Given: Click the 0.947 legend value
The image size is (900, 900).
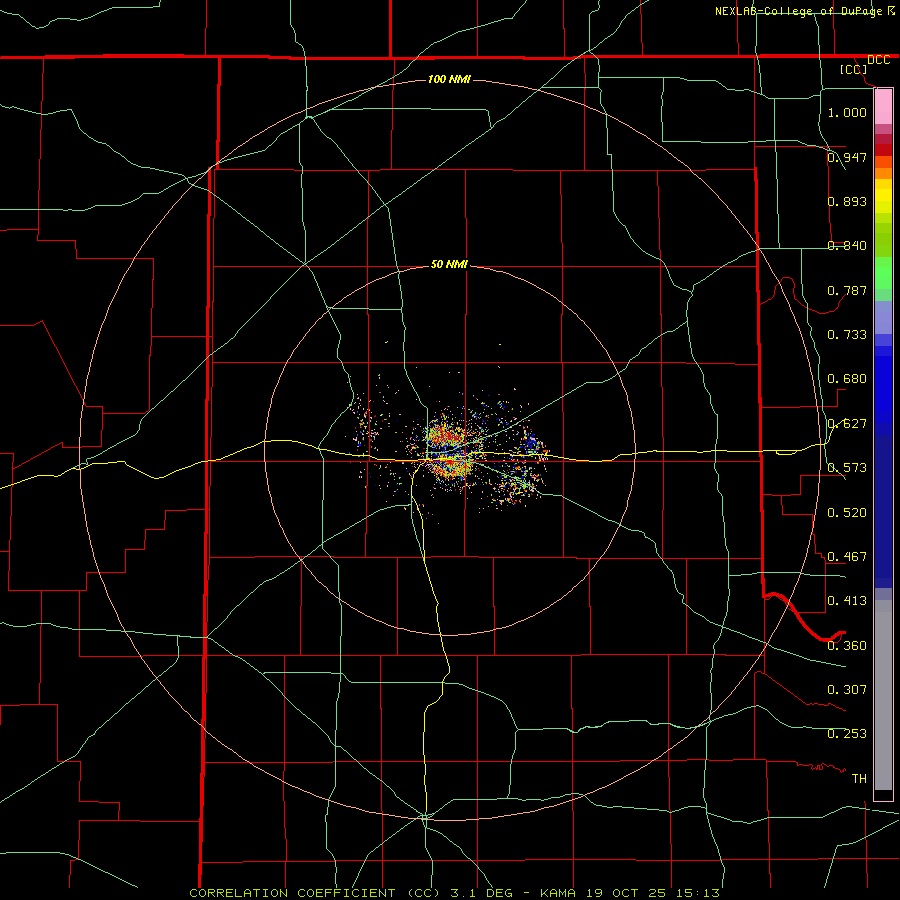Looking at the screenshot, I should pyautogui.click(x=847, y=157).
